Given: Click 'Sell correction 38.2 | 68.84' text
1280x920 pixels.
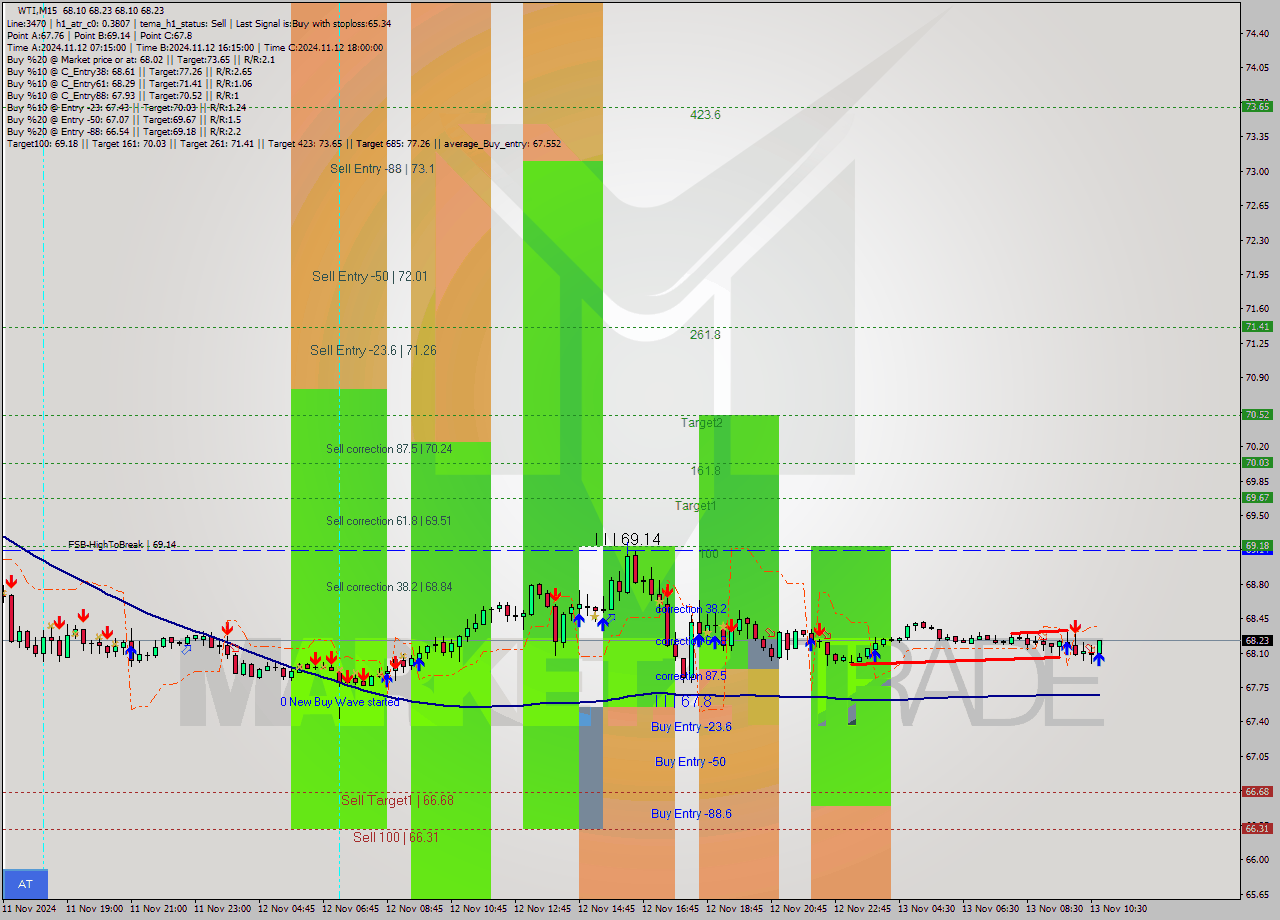Looking at the screenshot, I should 389,587.
